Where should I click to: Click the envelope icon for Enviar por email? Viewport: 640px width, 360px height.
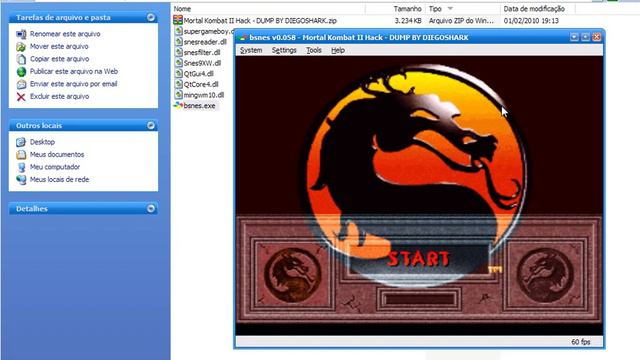21,84
